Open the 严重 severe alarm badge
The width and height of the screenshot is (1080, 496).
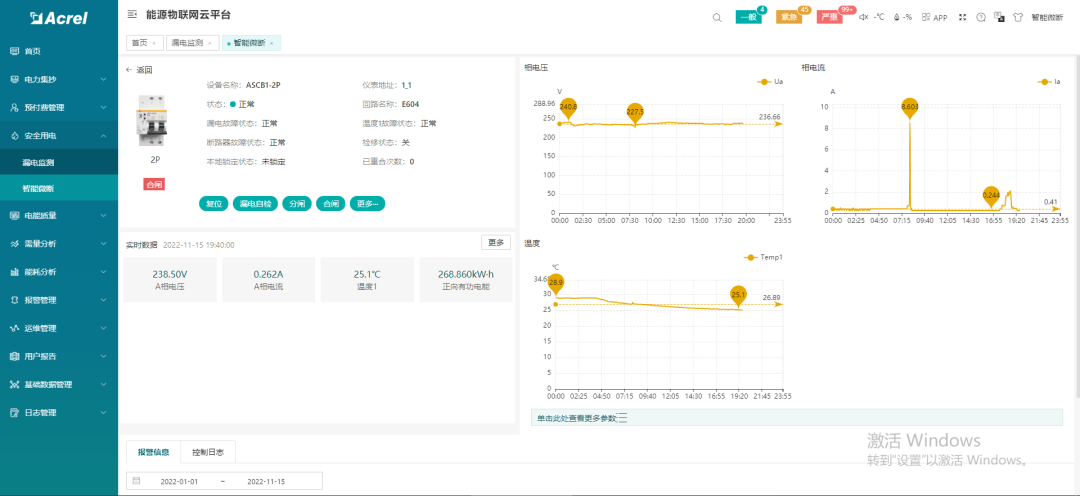point(830,17)
